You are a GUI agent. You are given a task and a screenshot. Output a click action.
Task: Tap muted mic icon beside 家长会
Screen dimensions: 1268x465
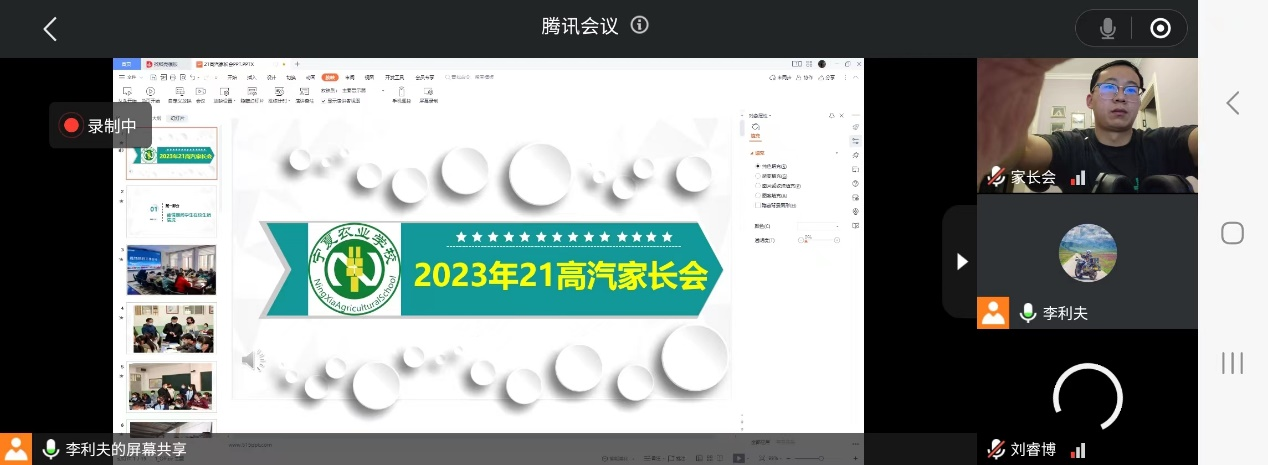[996, 177]
